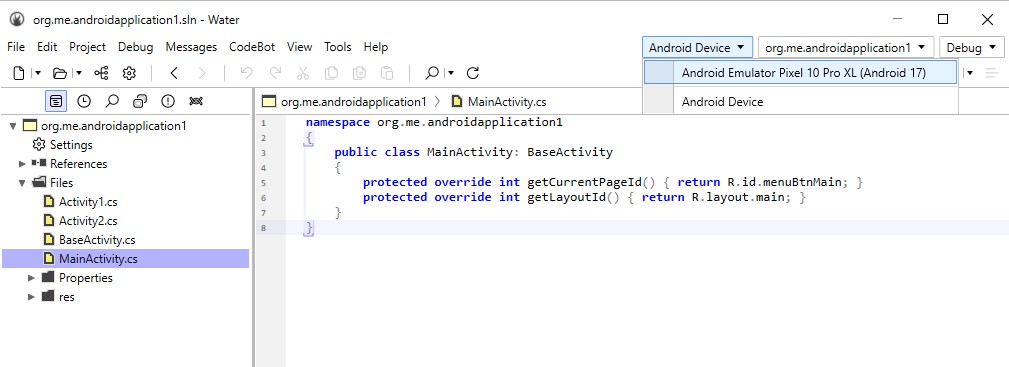Collapse the Files folder node
1009x367 pixels.
click(23, 183)
